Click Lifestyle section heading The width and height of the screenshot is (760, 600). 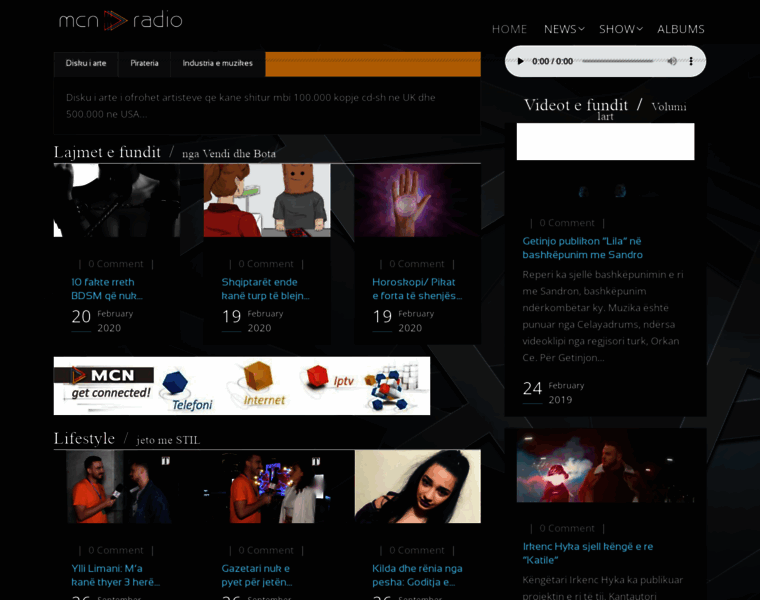point(84,439)
